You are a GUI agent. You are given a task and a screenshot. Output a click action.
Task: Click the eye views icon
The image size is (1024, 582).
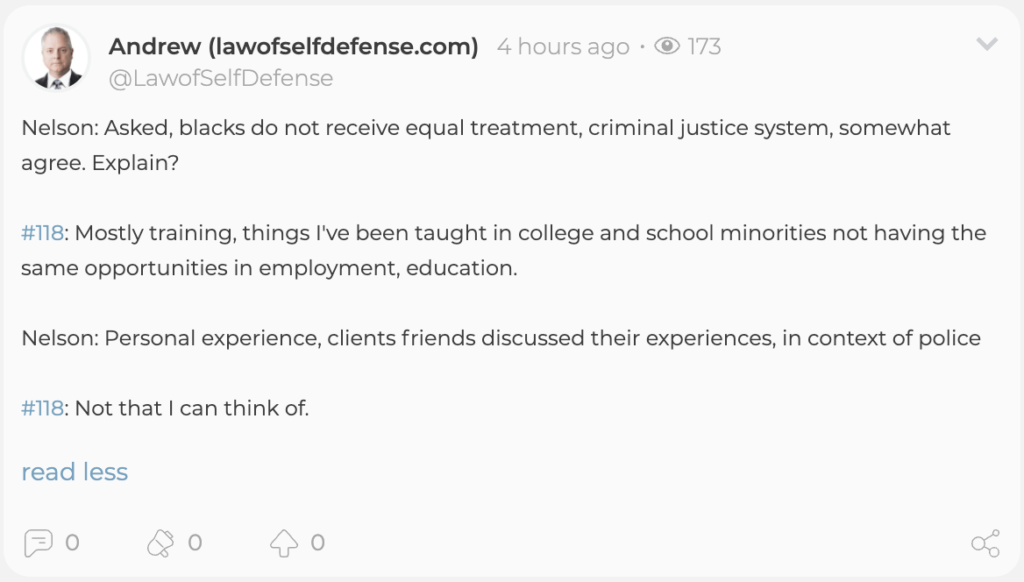click(667, 46)
